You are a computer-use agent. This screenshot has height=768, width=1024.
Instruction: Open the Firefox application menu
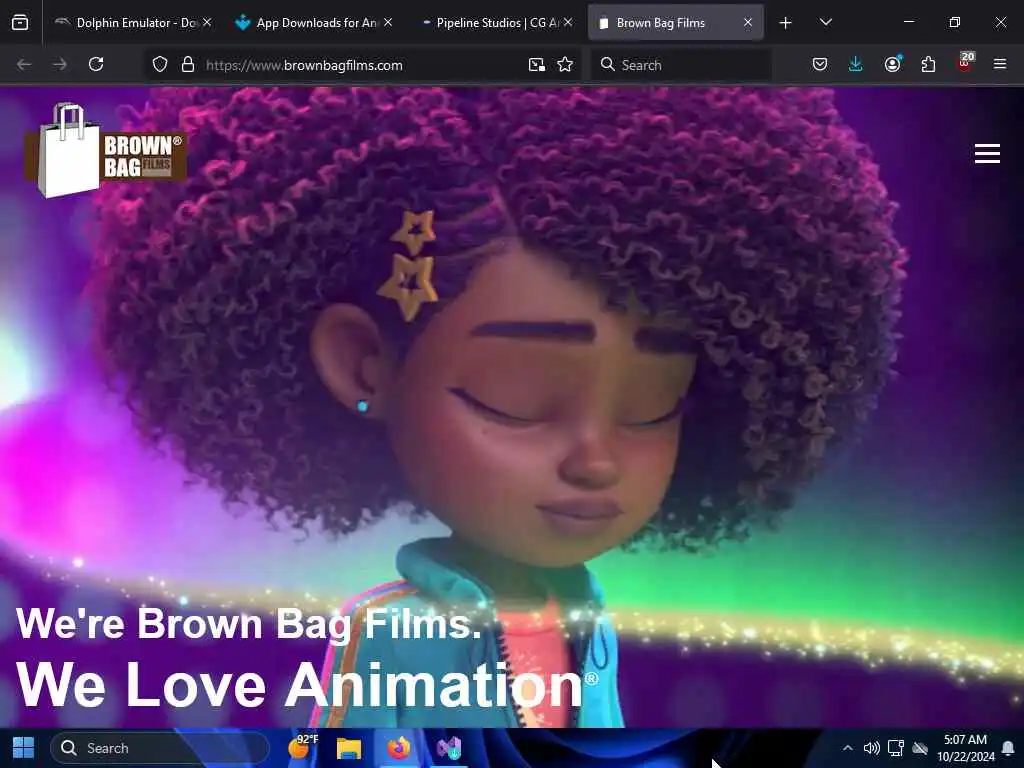pos(1000,65)
